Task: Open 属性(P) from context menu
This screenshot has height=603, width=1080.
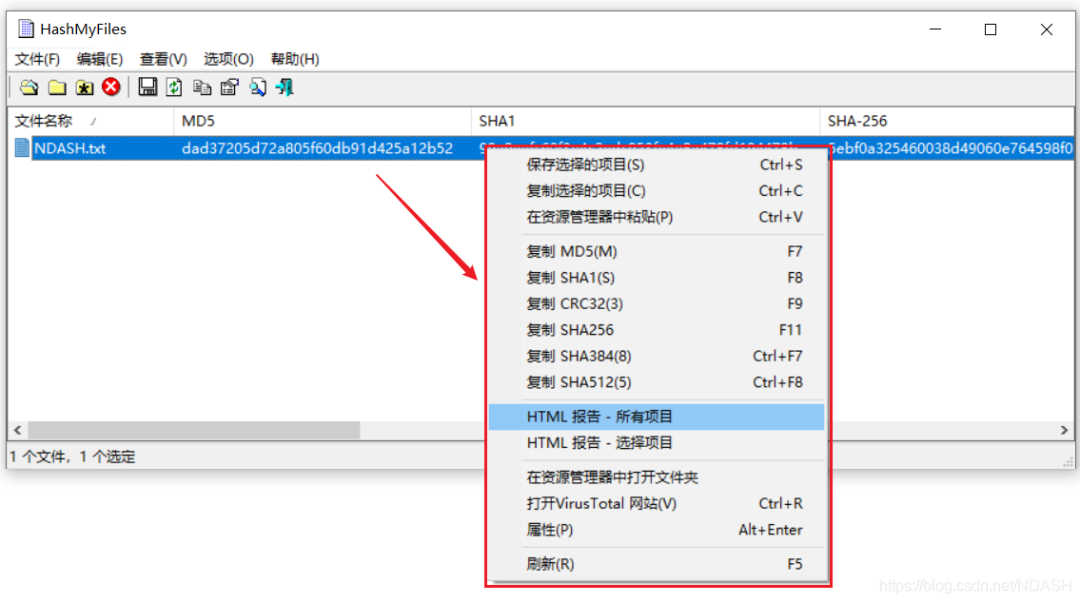Action: 656,530
